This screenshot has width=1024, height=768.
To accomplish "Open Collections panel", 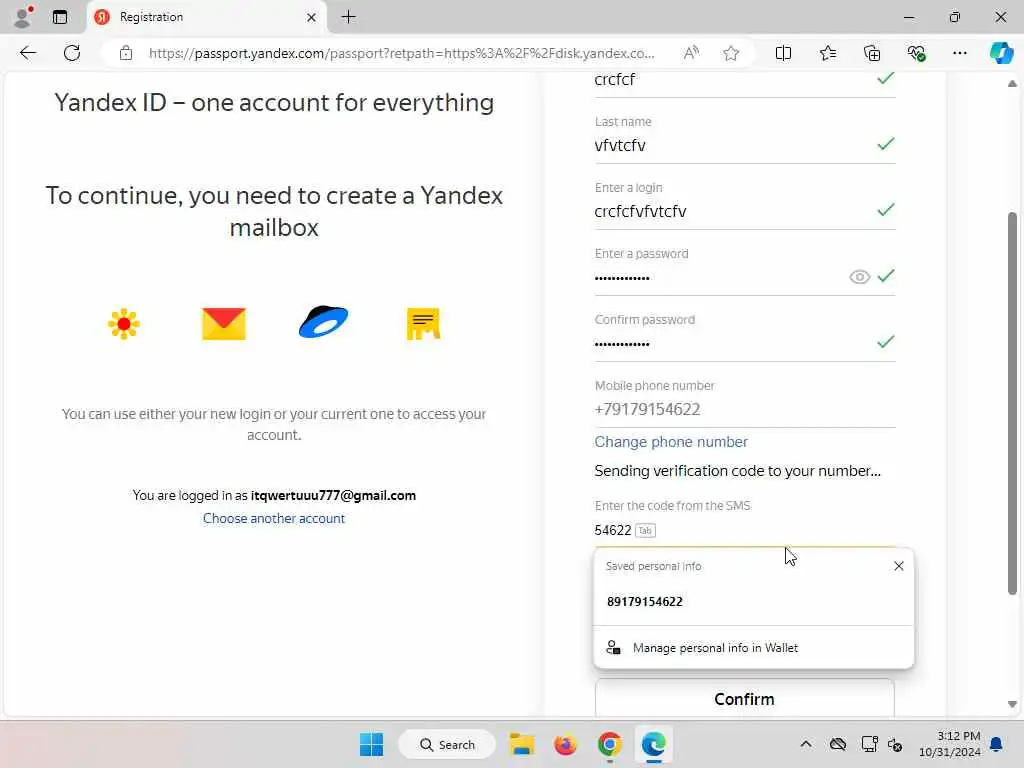I will coord(872,53).
